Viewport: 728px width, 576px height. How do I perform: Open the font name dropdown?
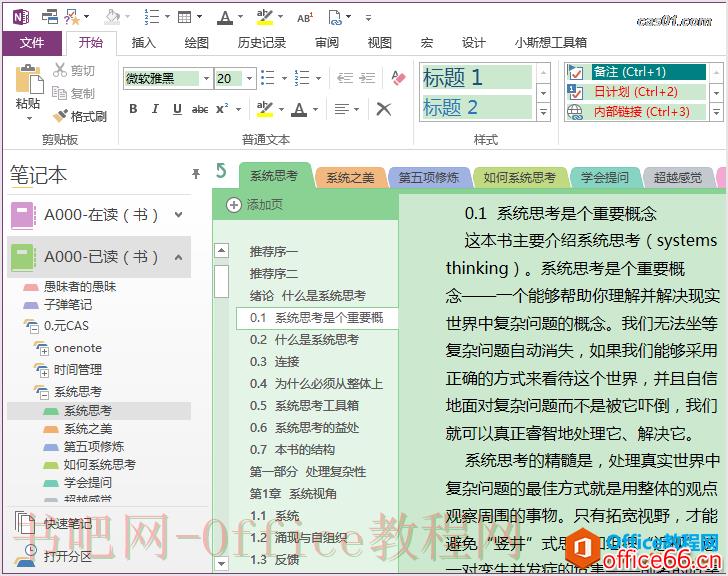pos(206,78)
